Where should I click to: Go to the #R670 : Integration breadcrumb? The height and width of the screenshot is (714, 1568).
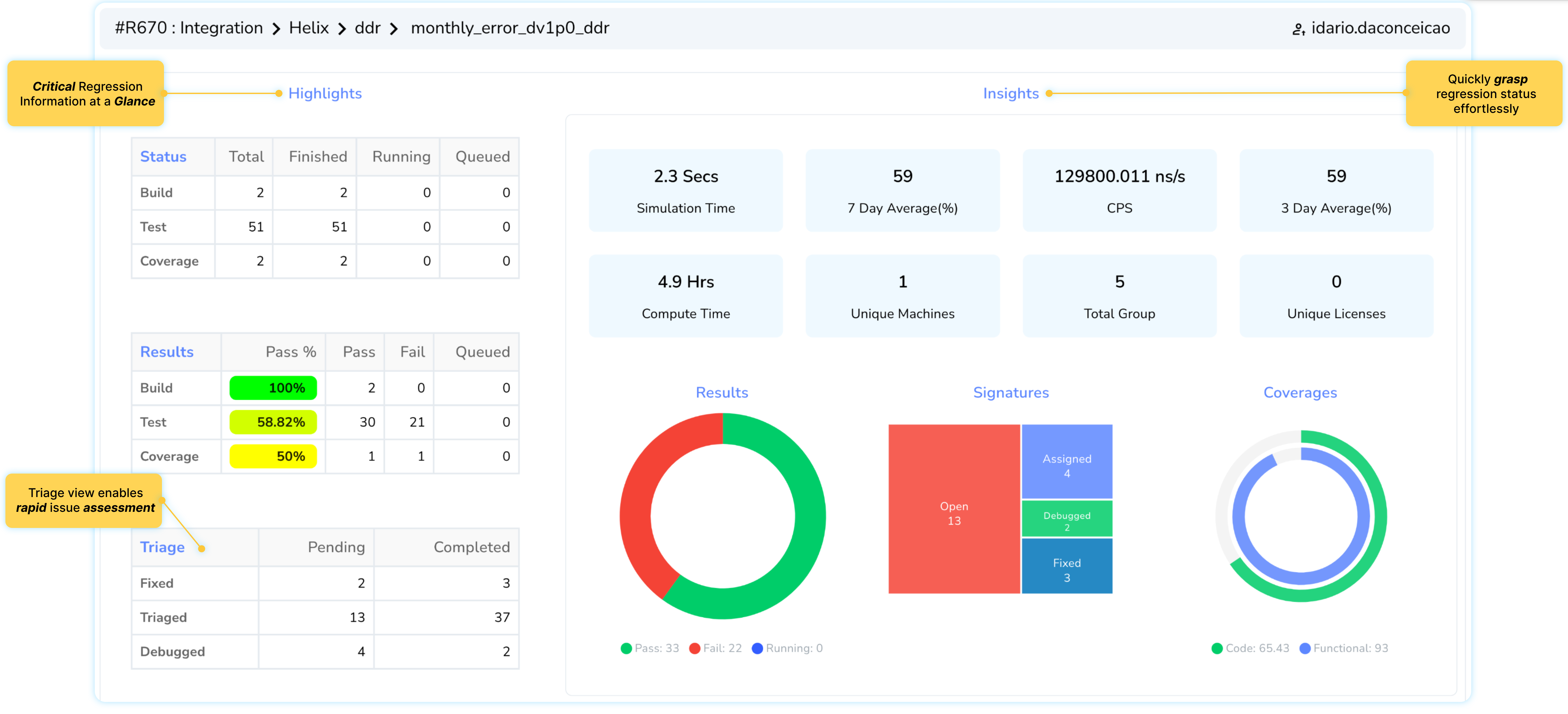pos(189,28)
